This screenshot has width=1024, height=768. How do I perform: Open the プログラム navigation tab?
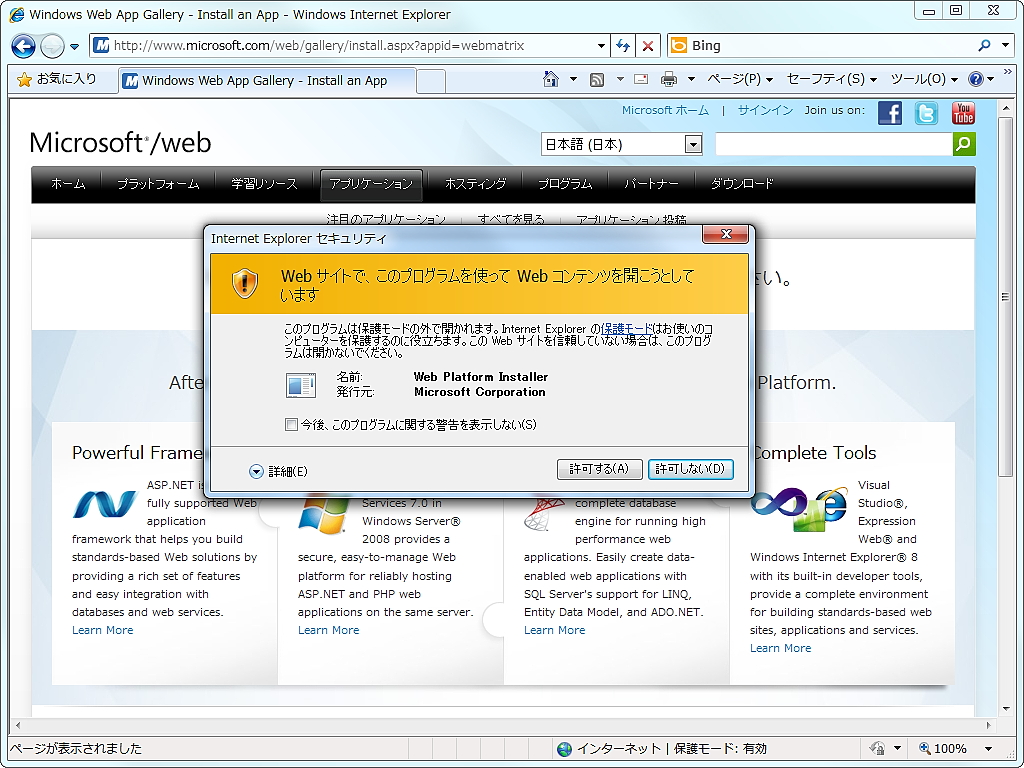[565, 184]
